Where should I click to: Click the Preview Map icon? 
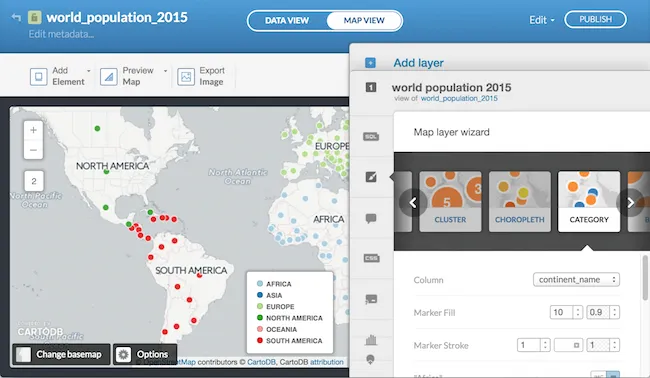(x=109, y=77)
